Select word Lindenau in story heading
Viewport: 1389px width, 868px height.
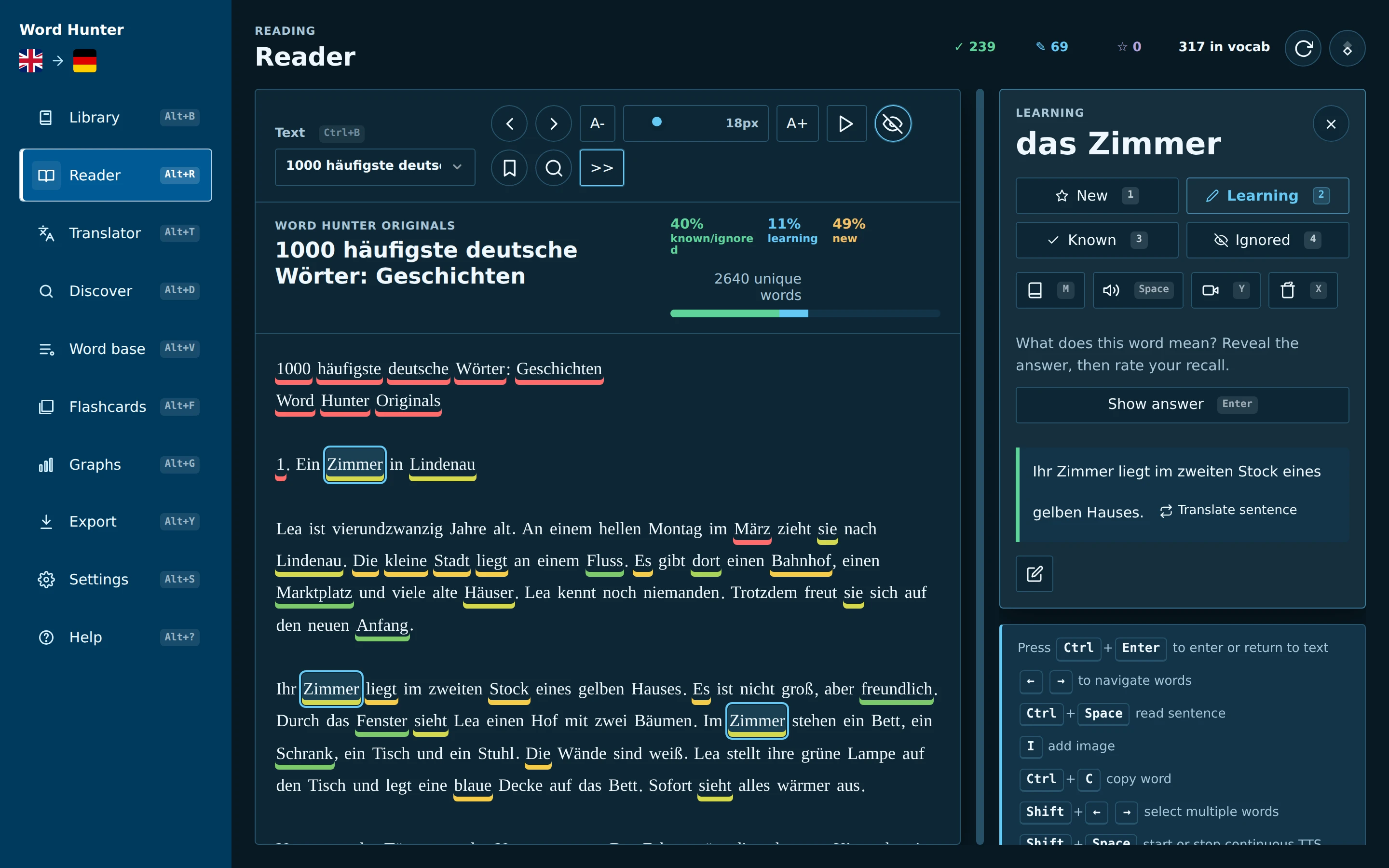click(442, 464)
